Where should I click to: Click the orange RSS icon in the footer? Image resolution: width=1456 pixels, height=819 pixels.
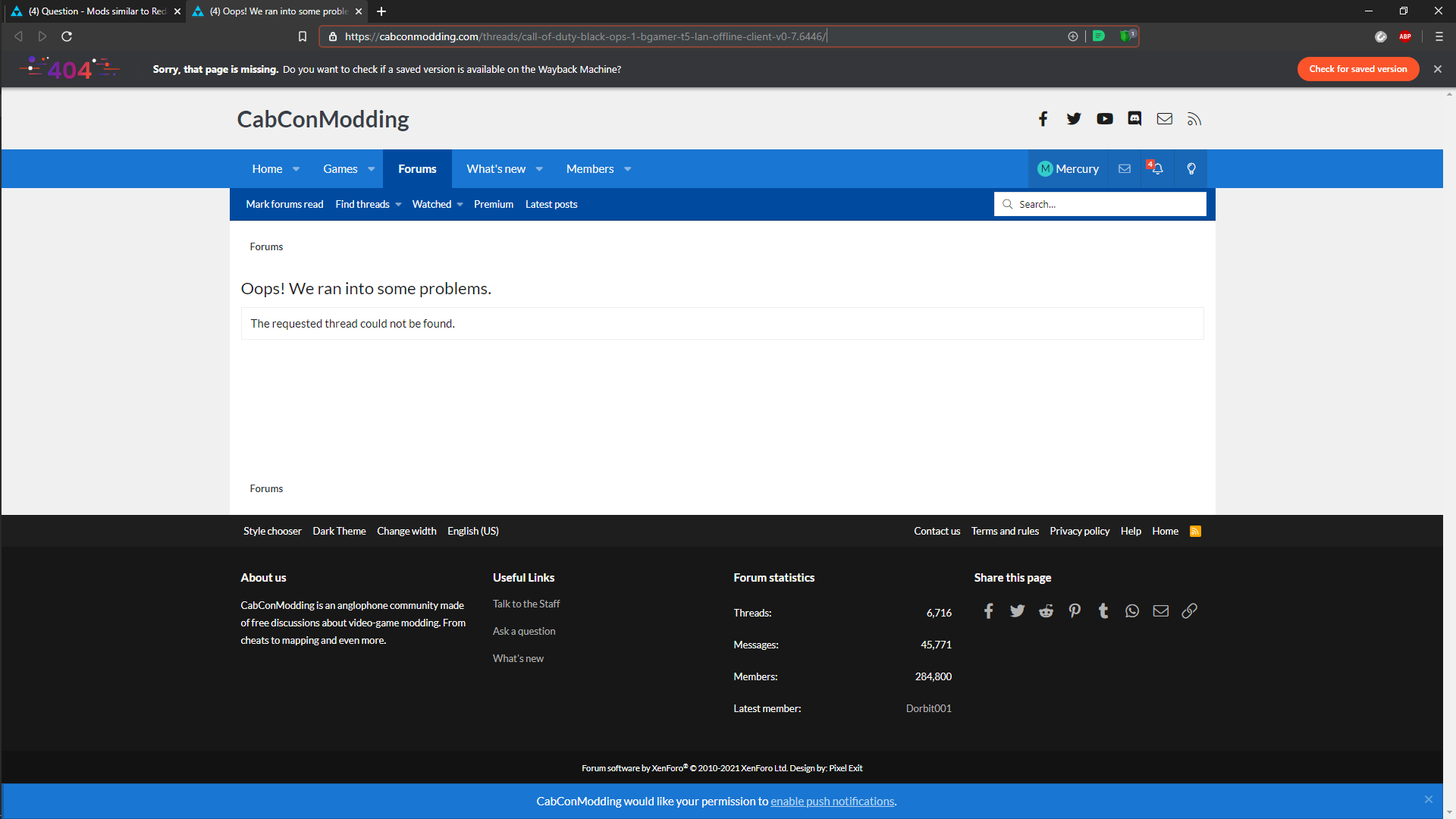(1195, 531)
